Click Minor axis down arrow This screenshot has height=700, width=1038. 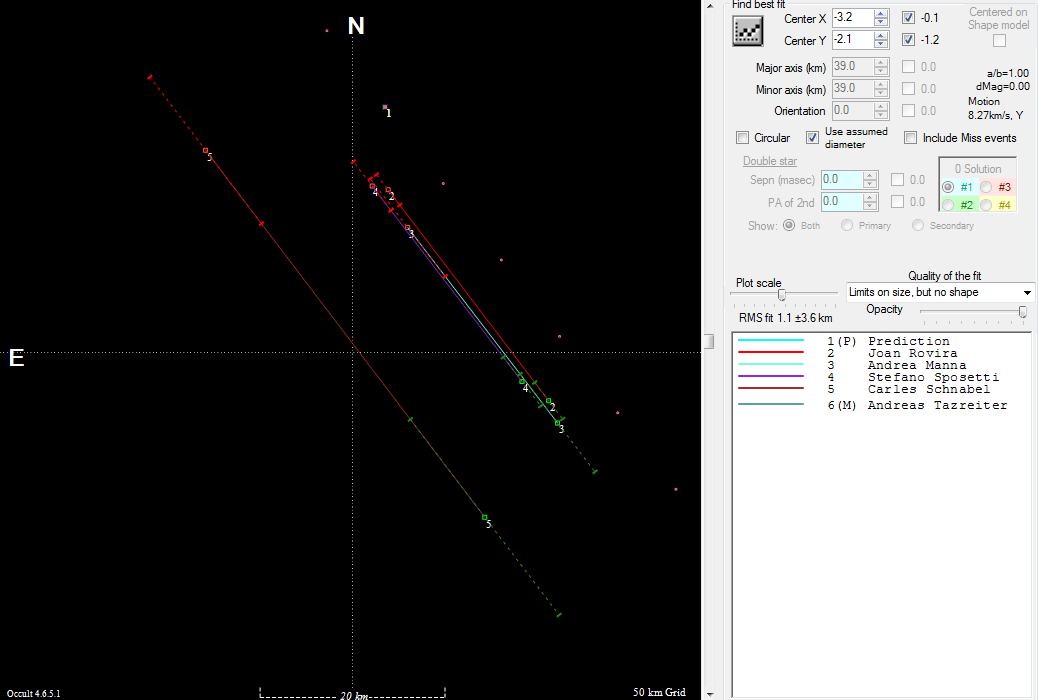pos(880,93)
